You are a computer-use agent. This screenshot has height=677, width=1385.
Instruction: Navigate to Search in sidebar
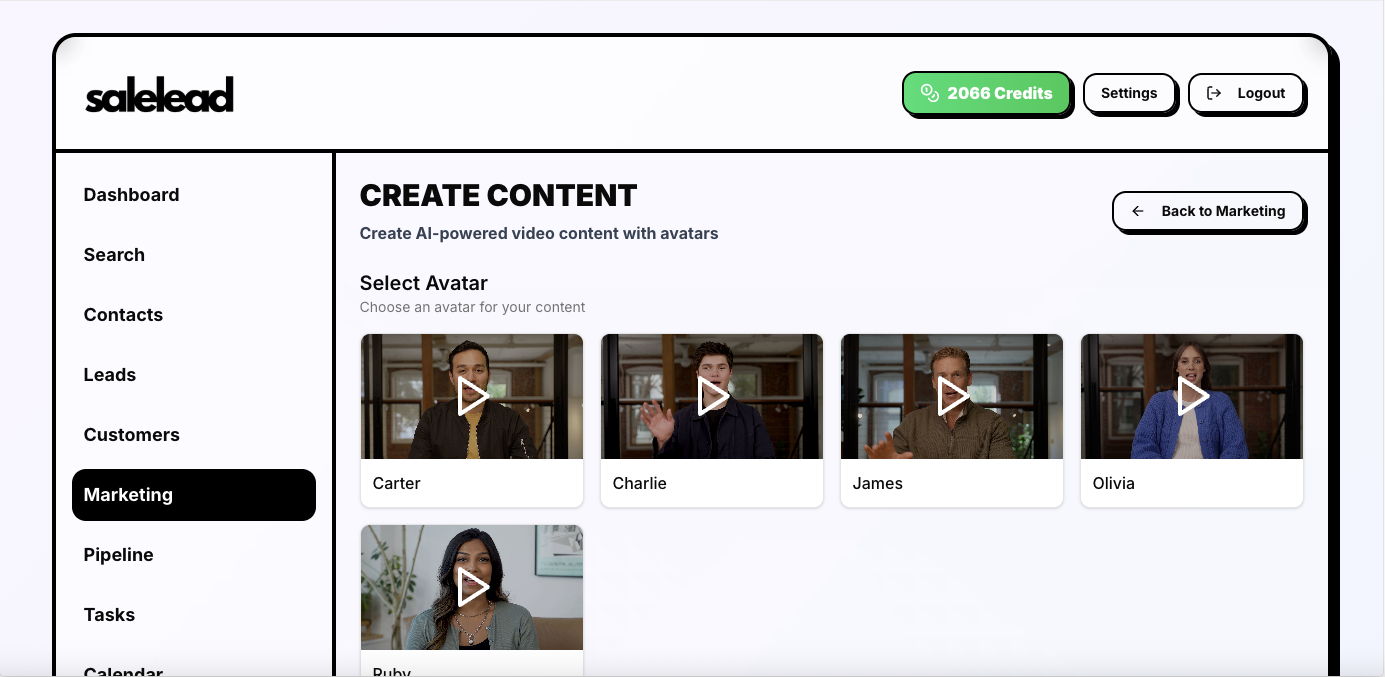114,255
